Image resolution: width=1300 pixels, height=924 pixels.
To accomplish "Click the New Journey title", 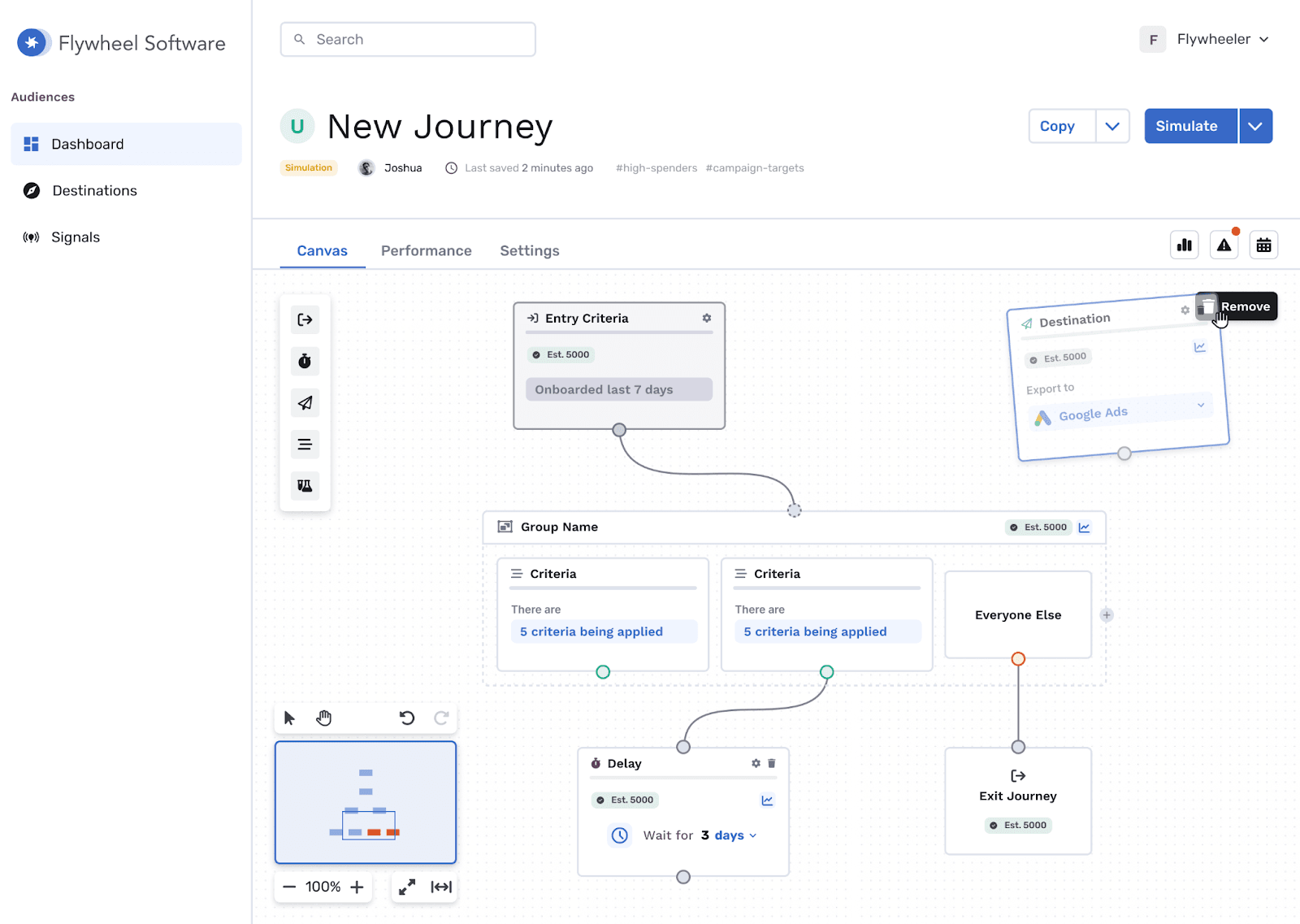I will (x=440, y=127).
